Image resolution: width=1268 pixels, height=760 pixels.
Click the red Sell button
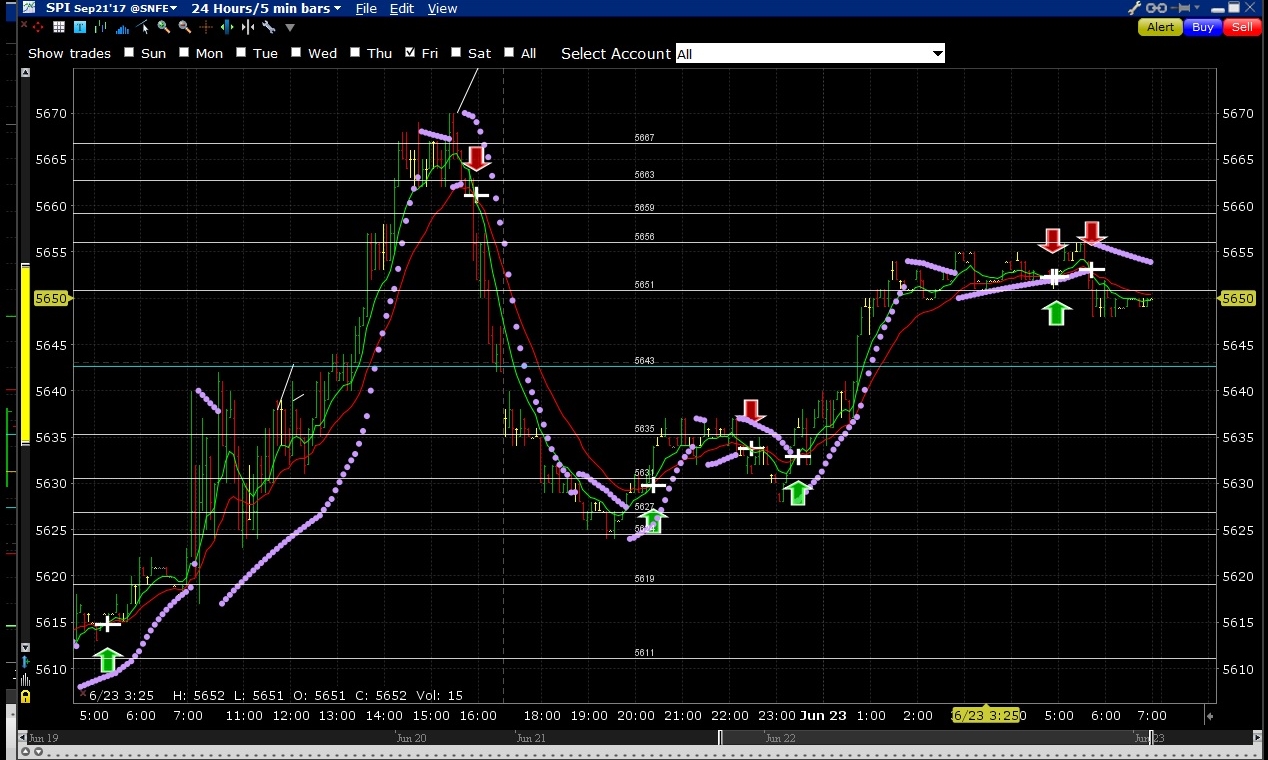pos(1242,27)
